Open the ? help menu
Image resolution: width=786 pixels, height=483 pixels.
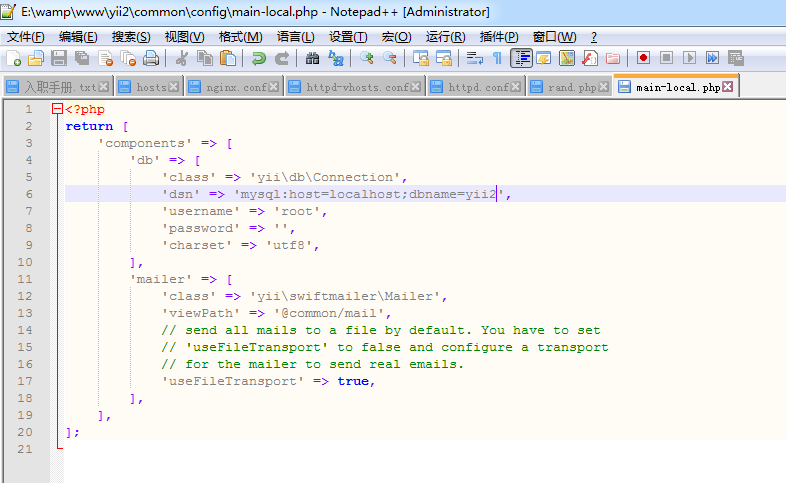coord(594,37)
